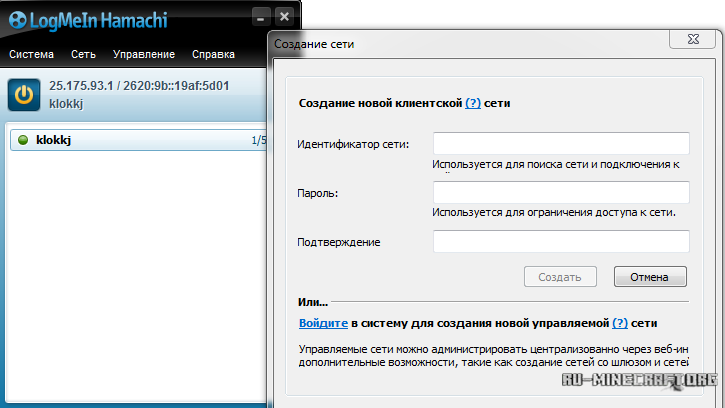Click the Отмена button
Image resolution: width=725 pixels, height=408 pixels.
[650, 277]
